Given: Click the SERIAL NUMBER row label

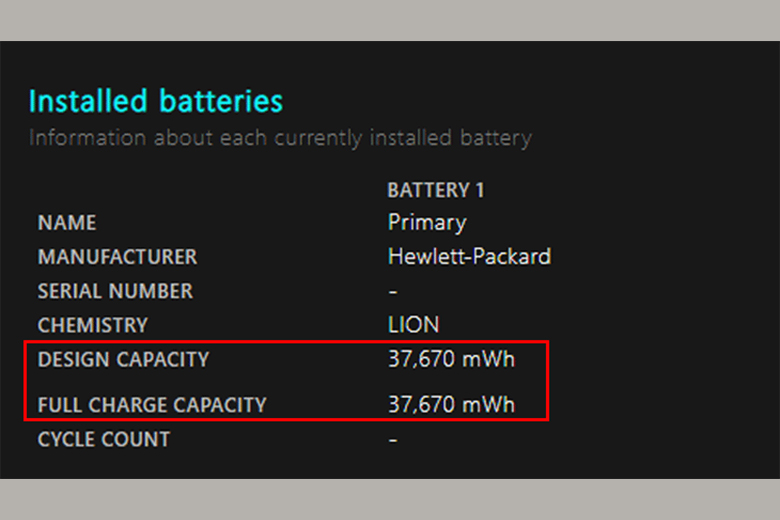Looking at the screenshot, I should 115,291.
